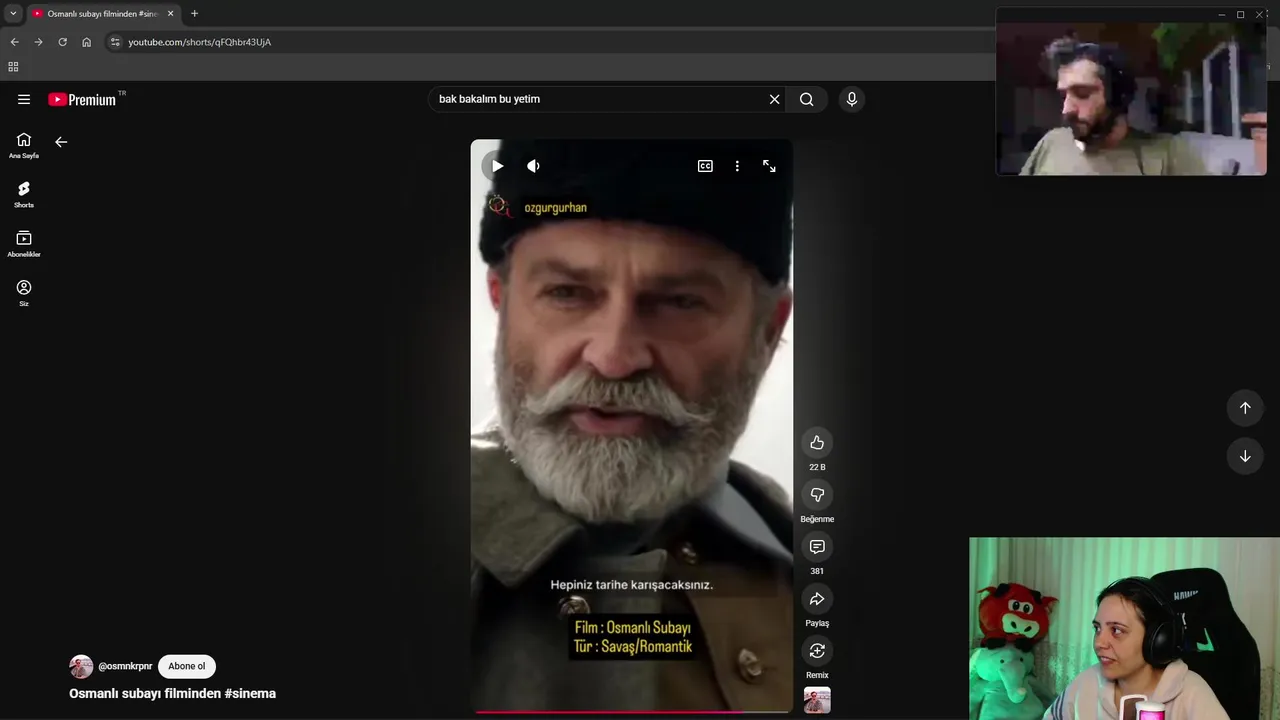Screen dimensions: 1280x720
Task: Reload the YouTube page
Action: (x=62, y=42)
